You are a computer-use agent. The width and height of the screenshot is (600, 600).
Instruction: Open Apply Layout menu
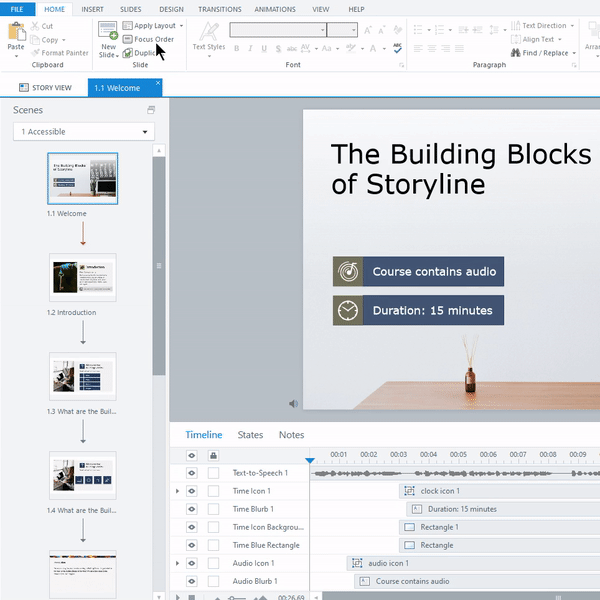(x=153, y=26)
